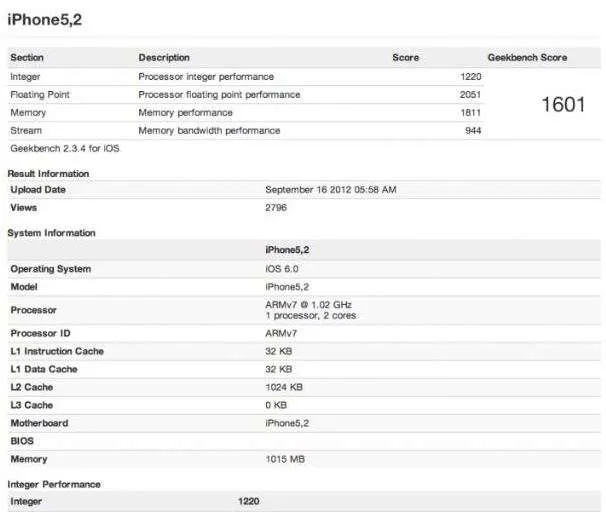Click the Description column header

point(164,58)
